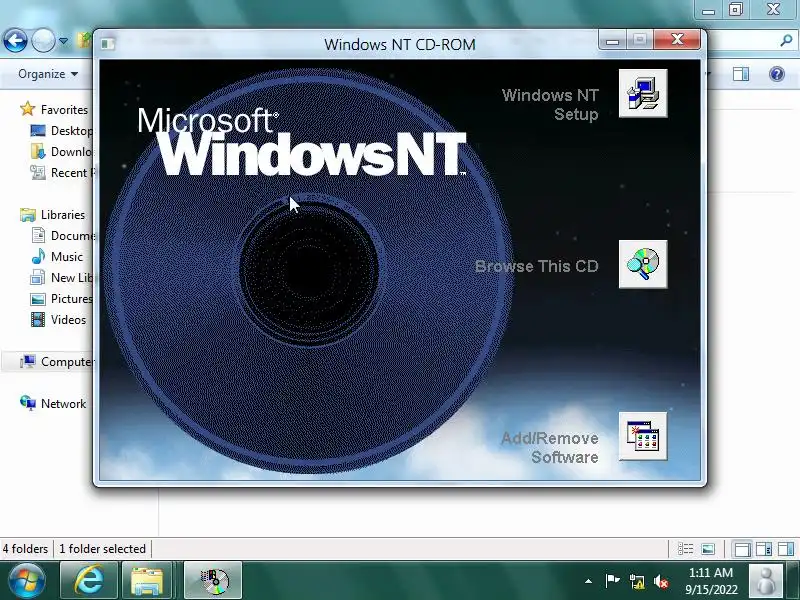Open the Videos library
Image resolution: width=800 pixels, height=600 pixels.
(x=58, y=319)
